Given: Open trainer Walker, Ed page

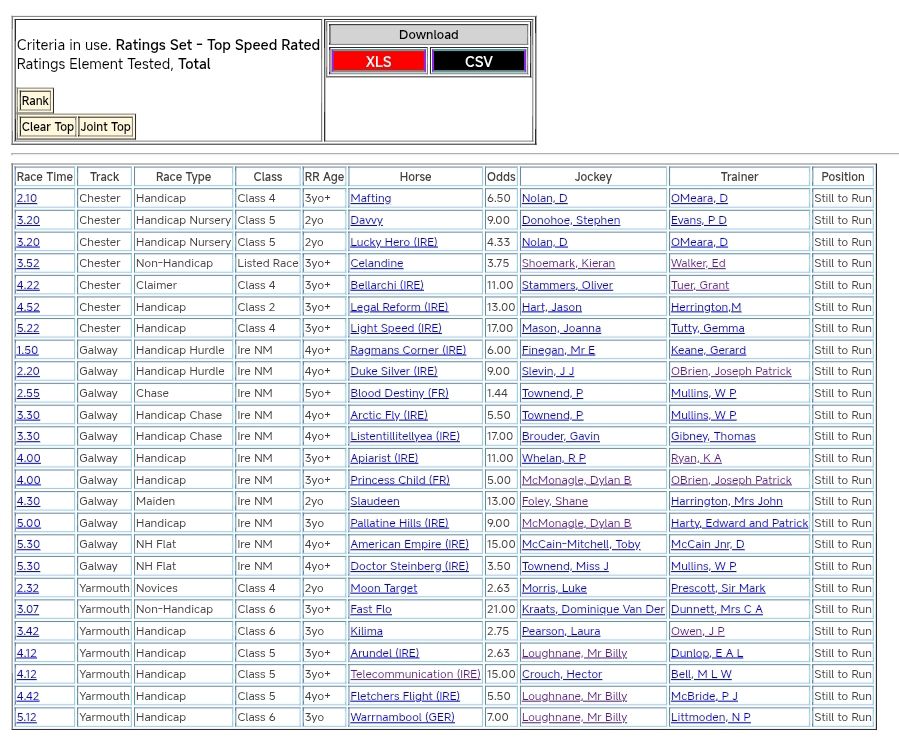Looking at the screenshot, I should tap(698, 264).
